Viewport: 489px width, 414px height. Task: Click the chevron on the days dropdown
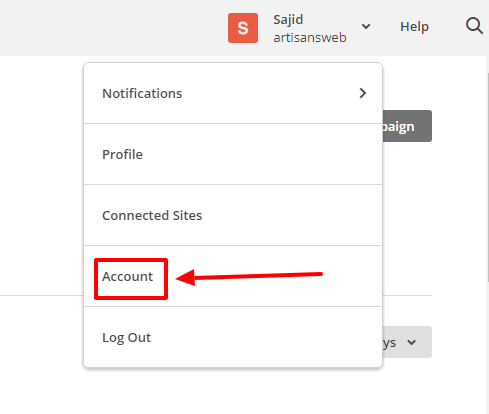pos(412,342)
